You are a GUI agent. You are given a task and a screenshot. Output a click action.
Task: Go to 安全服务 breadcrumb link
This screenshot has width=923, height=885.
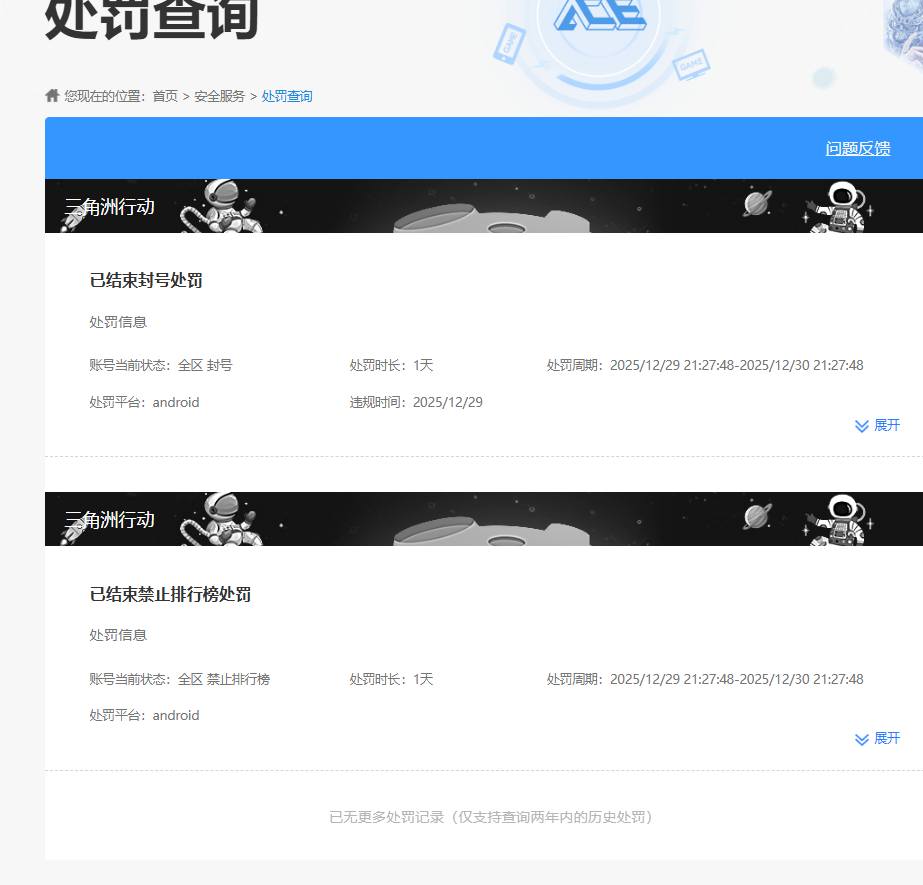[220, 96]
